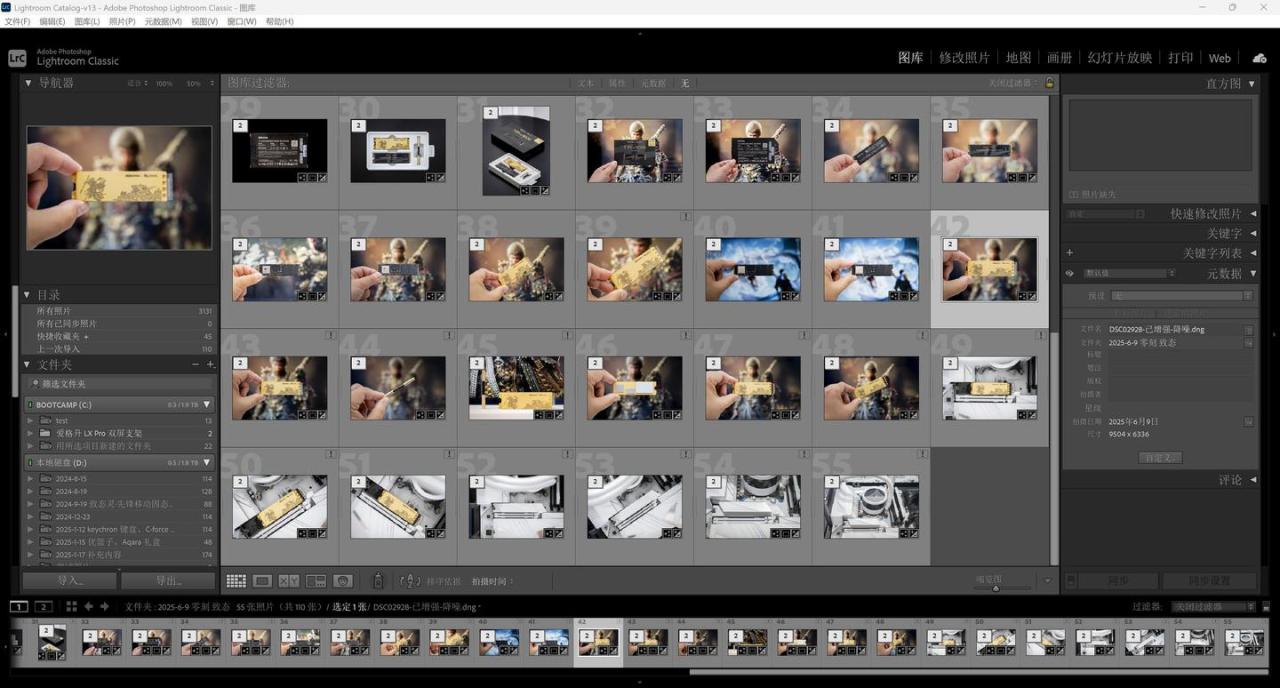Click the 照片缺失 indicator under the histogram
The width and height of the screenshot is (1280, 688).
coord(1094,194)
